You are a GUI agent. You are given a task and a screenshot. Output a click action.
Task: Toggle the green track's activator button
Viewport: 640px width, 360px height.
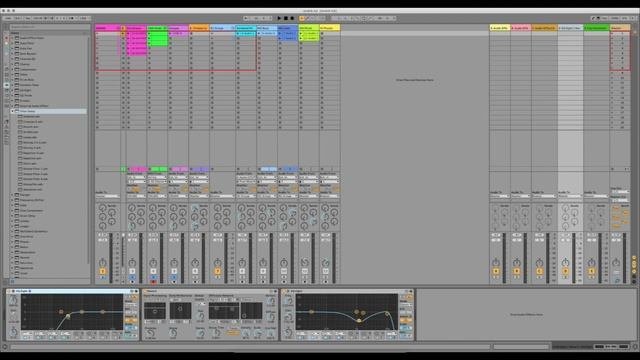[153, 271]
